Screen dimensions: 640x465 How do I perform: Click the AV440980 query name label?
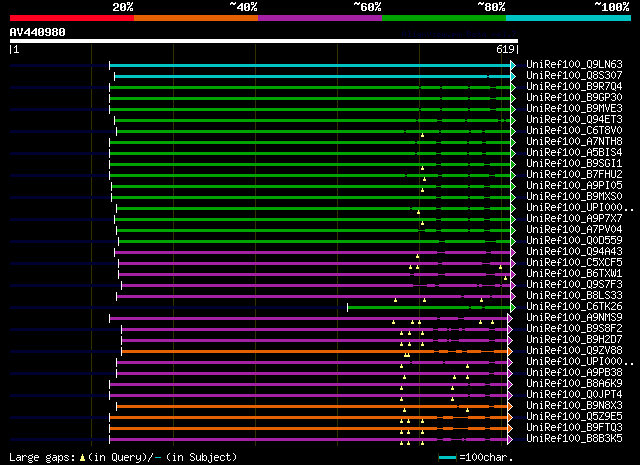(38, 32)
